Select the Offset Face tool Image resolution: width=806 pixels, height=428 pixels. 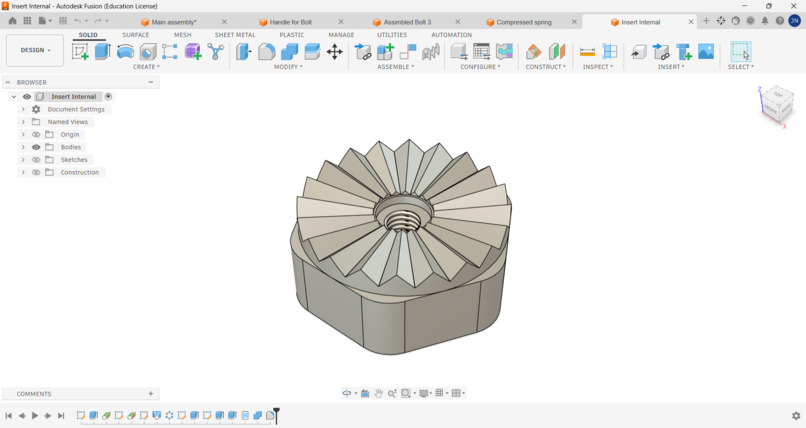(x=312, y=51)
